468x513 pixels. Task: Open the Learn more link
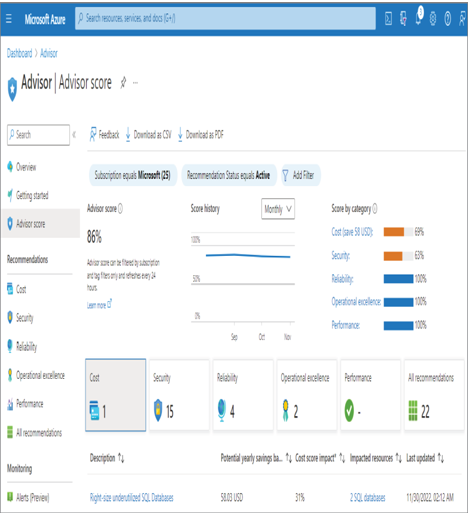pyautogui.click(x=99, y=305)
